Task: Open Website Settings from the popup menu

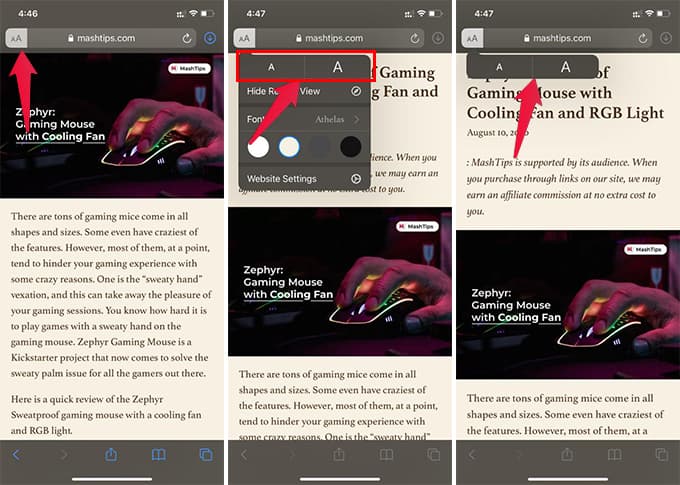Action: 304,179
